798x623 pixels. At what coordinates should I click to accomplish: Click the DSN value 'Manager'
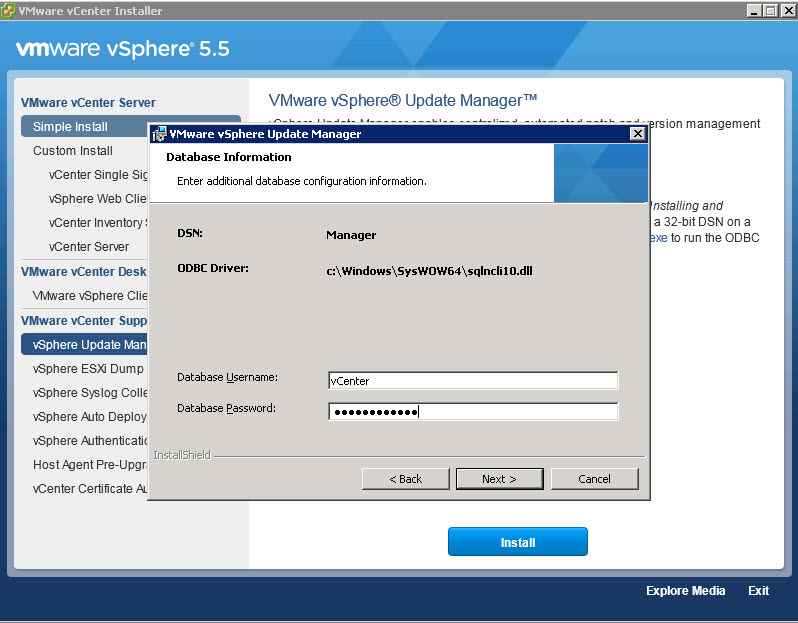point(351,235)
